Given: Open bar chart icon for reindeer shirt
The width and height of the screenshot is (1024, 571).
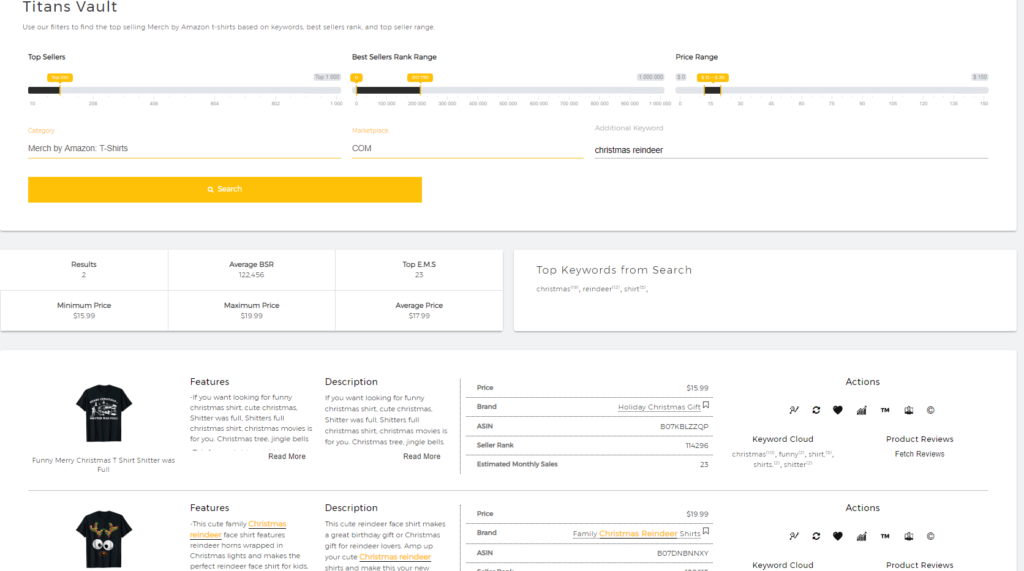Looking at the screenshot, I should tap(861, 536).
